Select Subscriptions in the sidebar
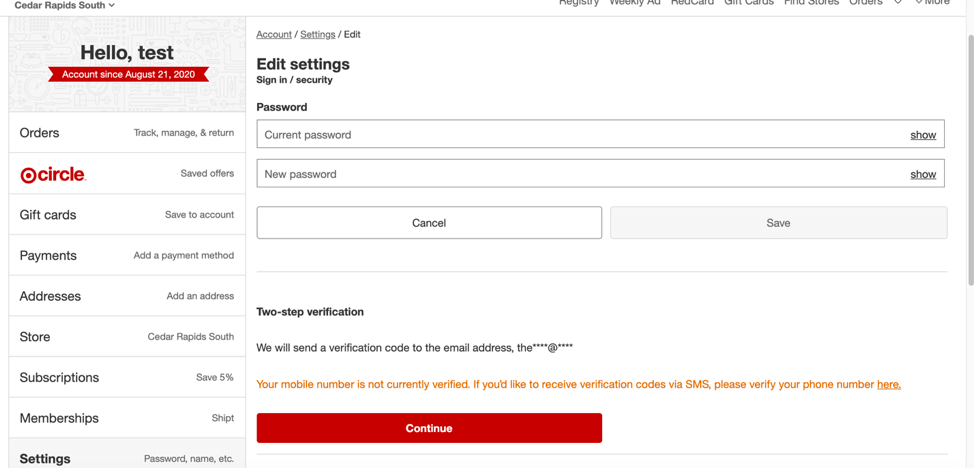 [x=126, y=378]
